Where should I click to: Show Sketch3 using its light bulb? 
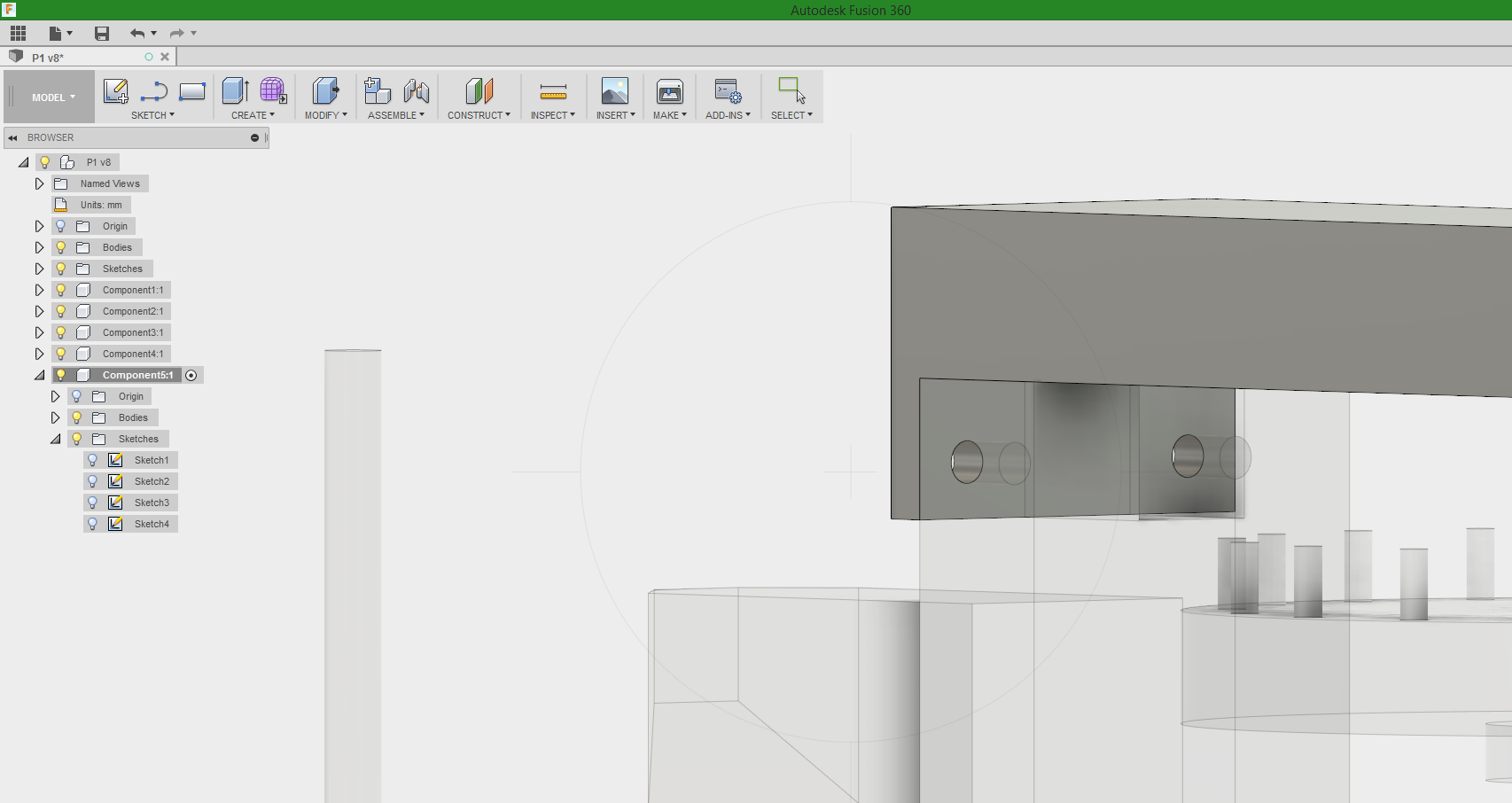[92, 503]
